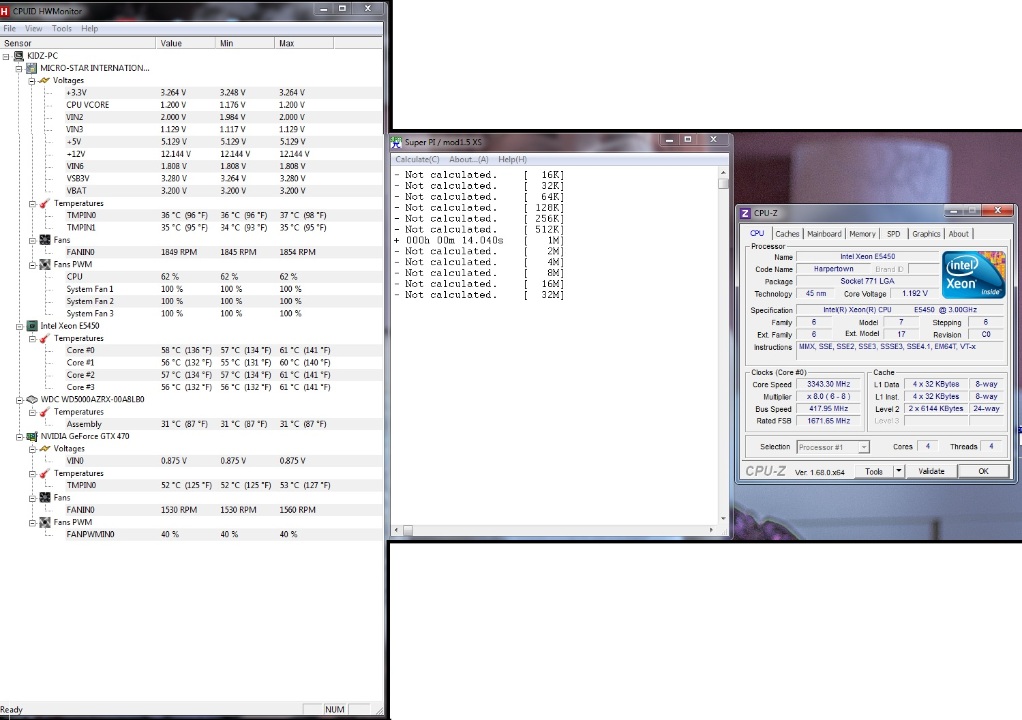Image resolution: width=1022 pixels, height=720 pixels.
Task: Click the Min column header
Action: [x=244, y=43]
